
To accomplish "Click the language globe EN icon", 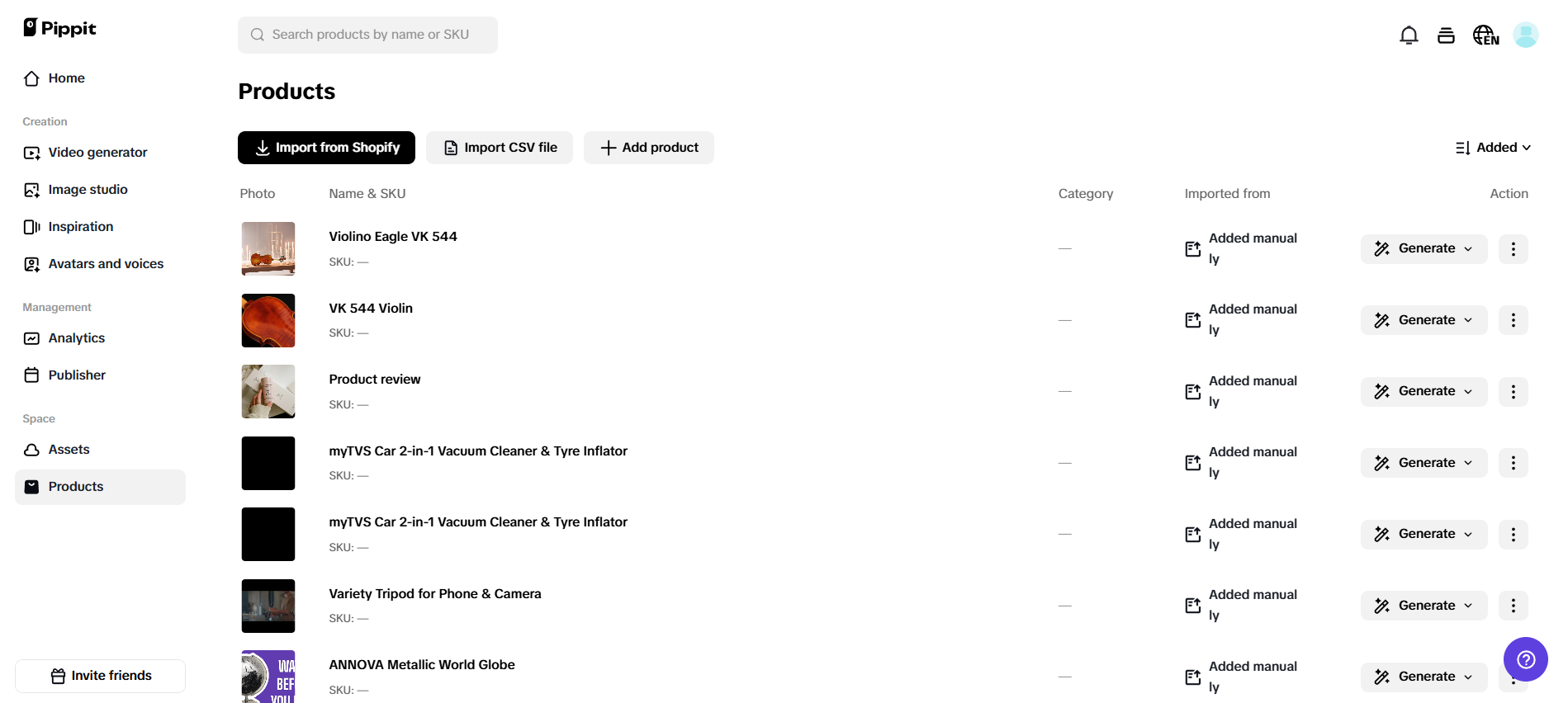I will coord(1485,35).
